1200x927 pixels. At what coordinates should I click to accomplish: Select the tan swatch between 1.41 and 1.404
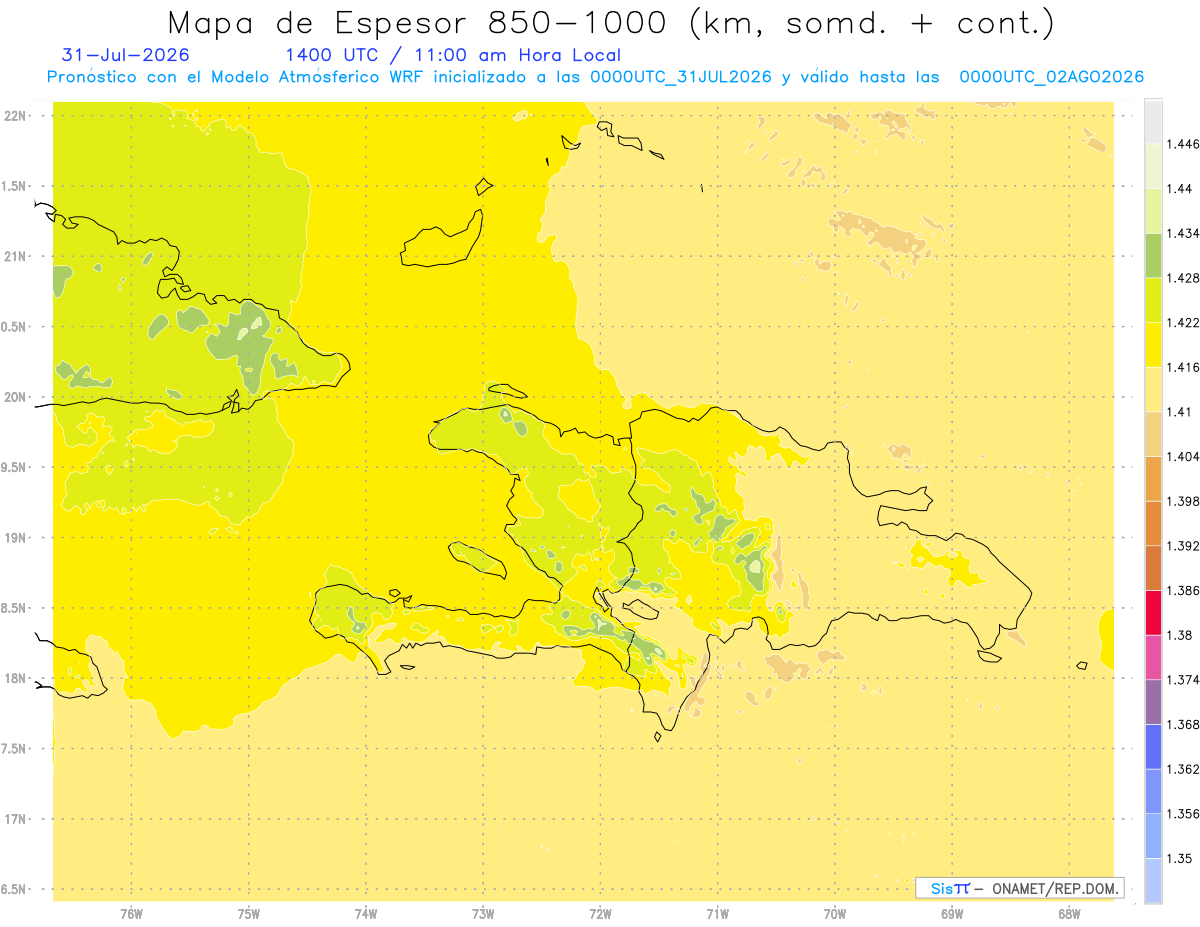(x=1153, y=434)
